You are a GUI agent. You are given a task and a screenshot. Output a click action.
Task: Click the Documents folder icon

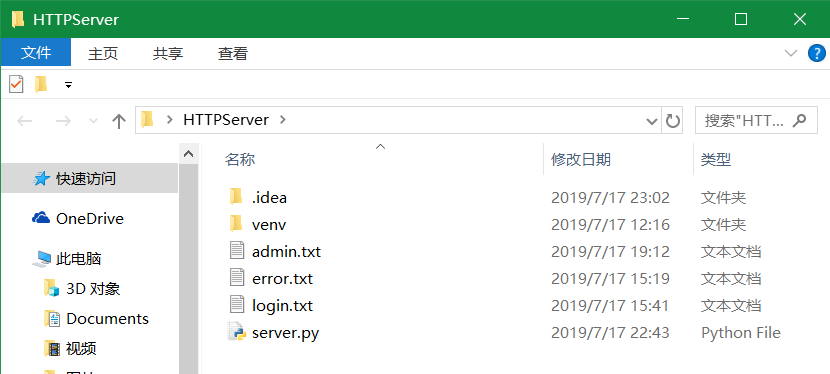(52, 319)
